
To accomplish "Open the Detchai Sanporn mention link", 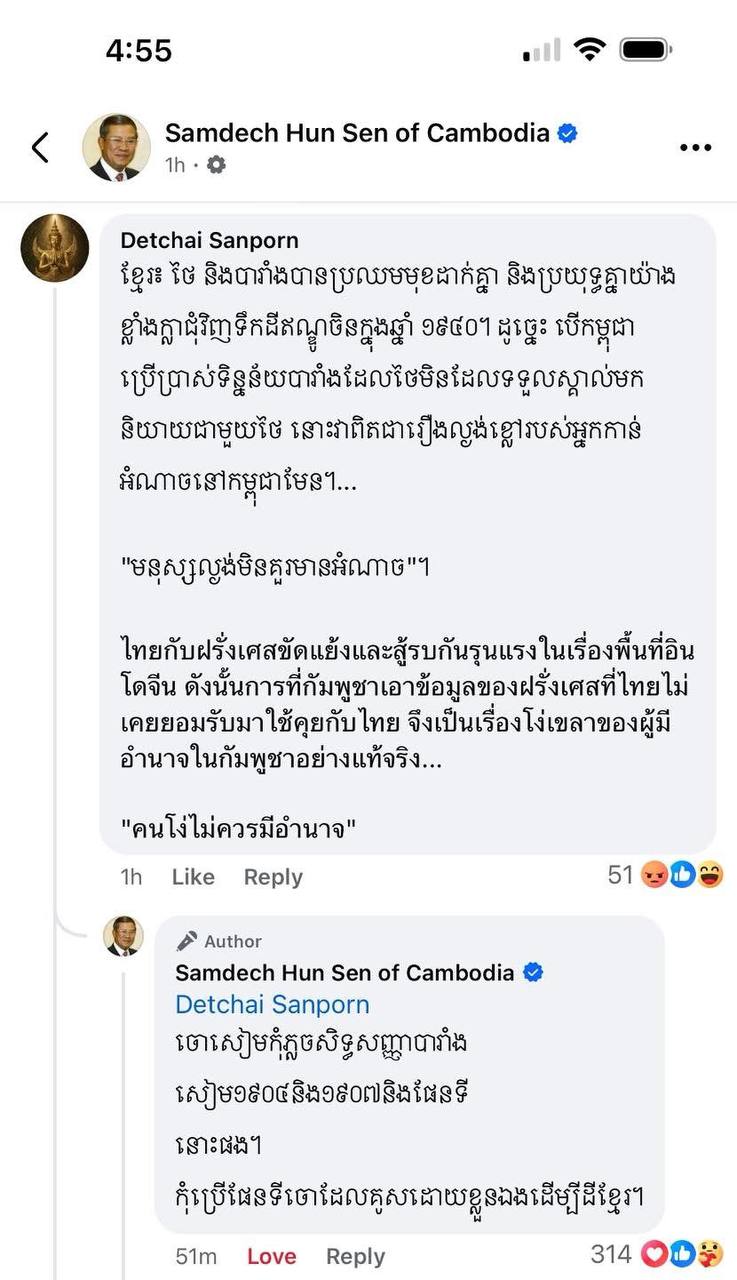I will [272, 1004].
